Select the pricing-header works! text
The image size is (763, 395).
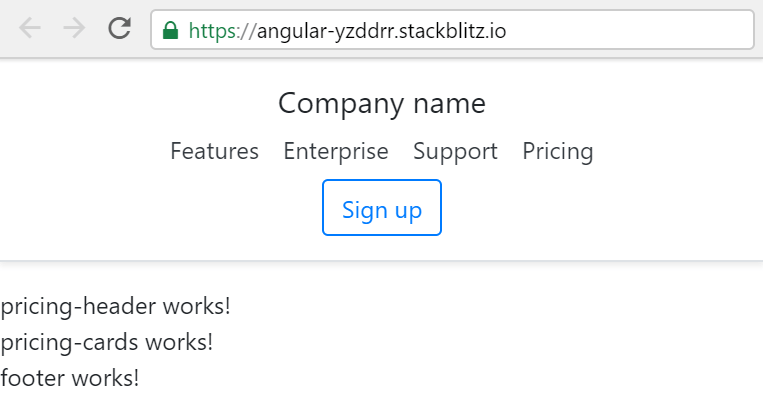[115, 306]
